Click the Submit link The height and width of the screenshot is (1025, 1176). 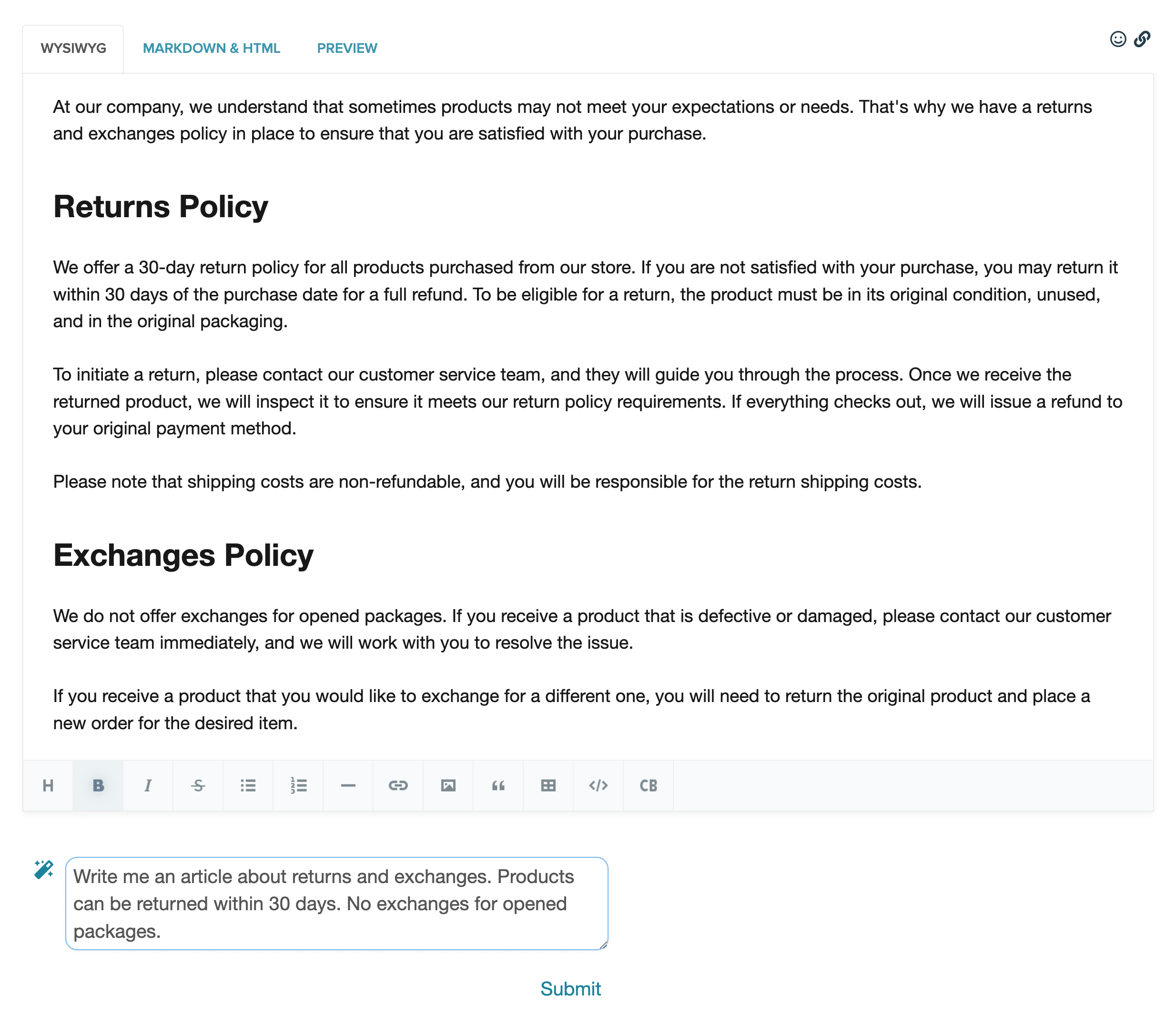pyautogui.click(x=570, y=988)
